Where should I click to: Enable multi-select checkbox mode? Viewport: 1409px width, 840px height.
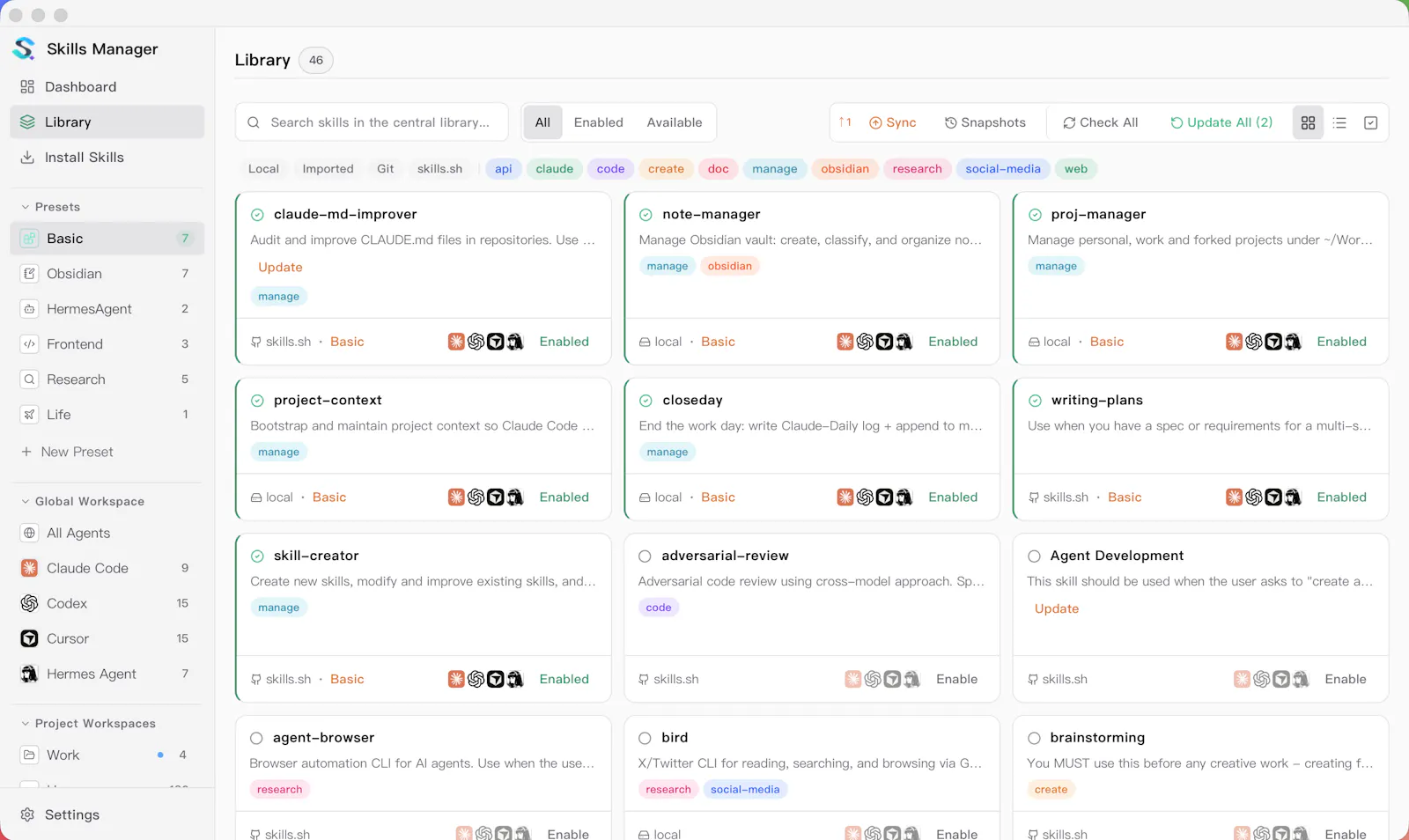1370,122
